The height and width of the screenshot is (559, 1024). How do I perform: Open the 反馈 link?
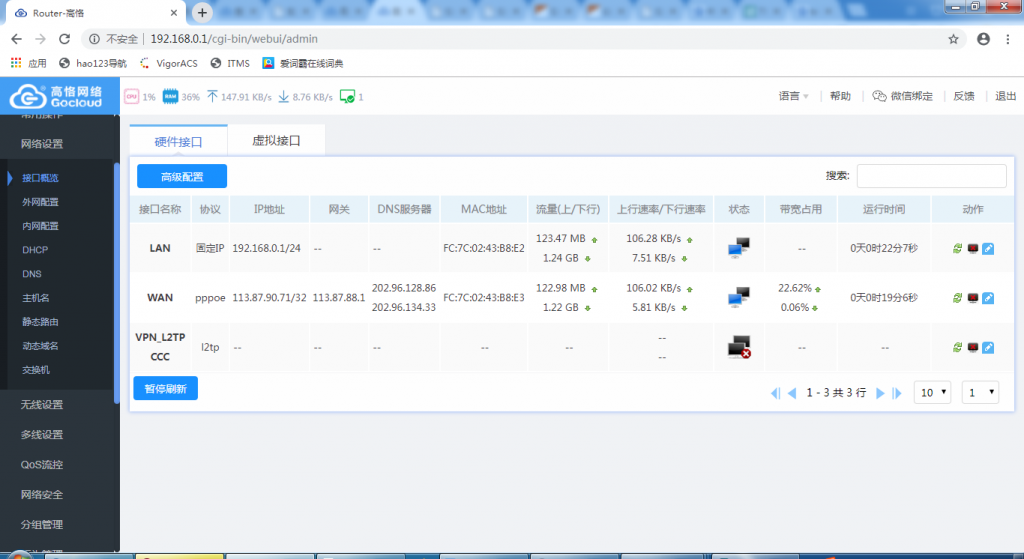(963, 96)
